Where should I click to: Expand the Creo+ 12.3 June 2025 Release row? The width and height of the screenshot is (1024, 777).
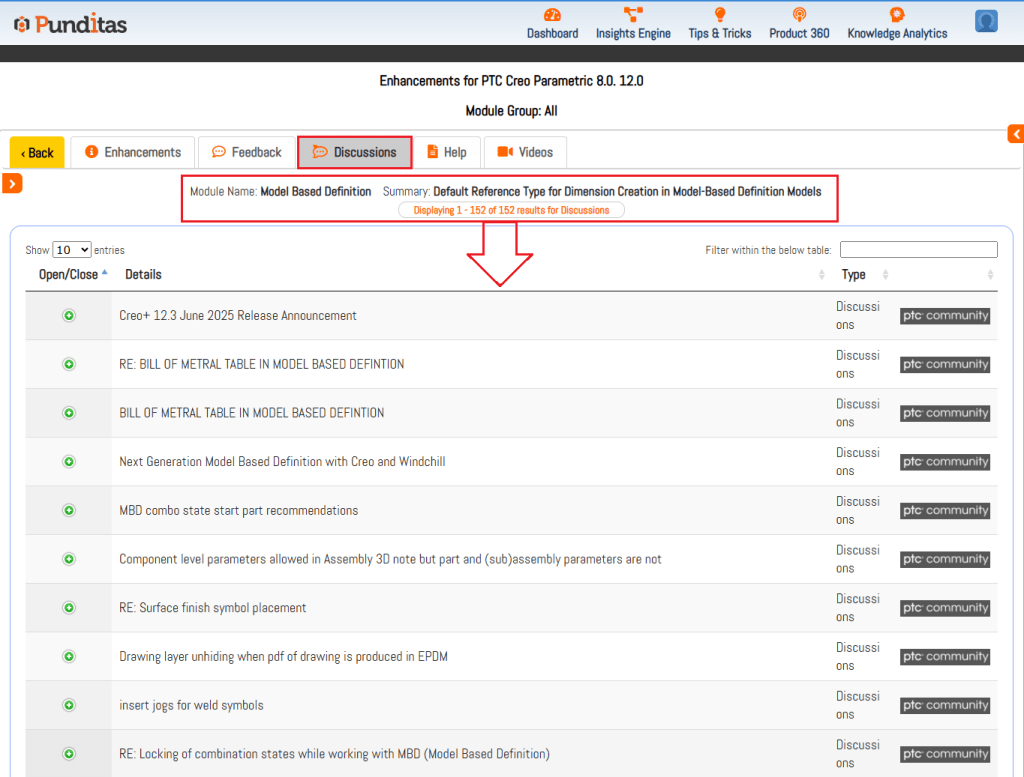pyautogui.click(x=69, y=316)
